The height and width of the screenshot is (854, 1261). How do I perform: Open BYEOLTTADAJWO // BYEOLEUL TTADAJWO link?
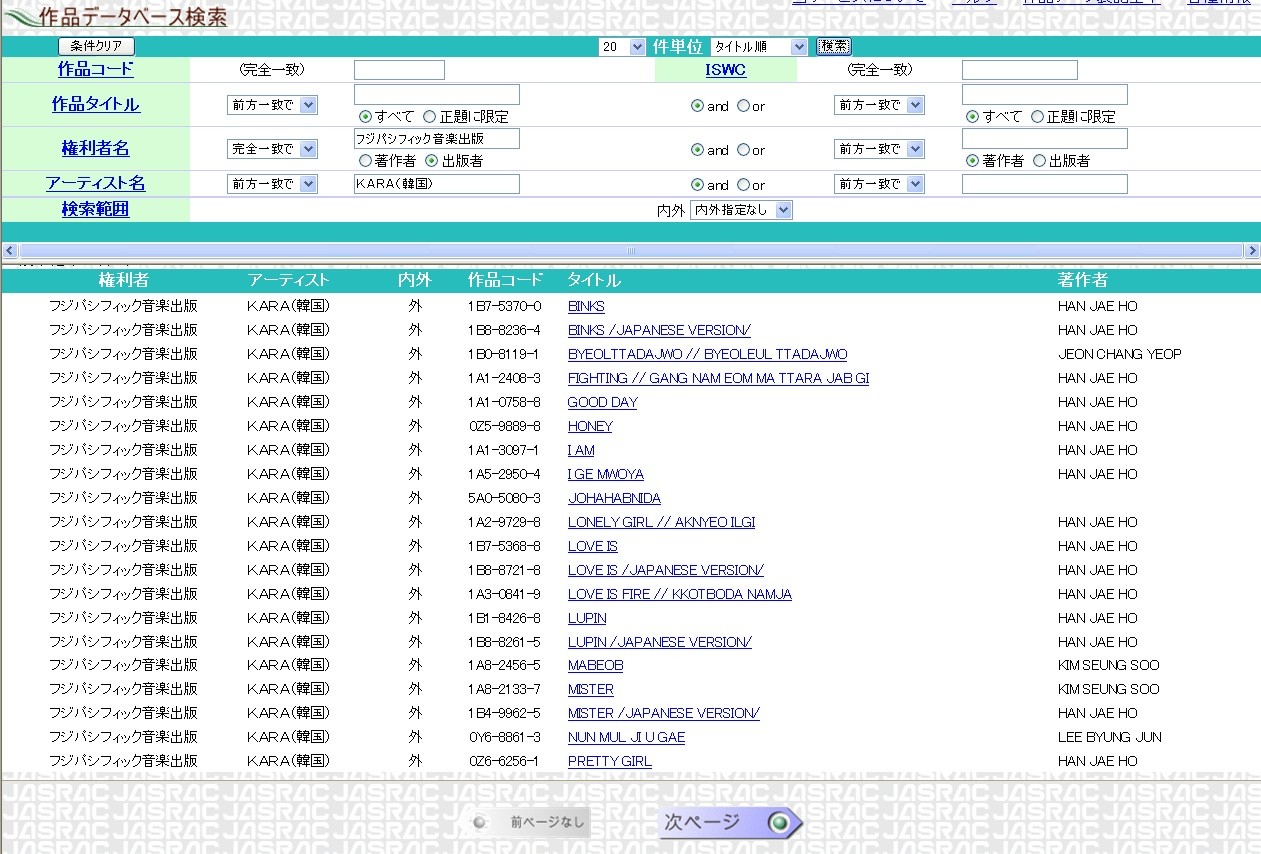707,354
